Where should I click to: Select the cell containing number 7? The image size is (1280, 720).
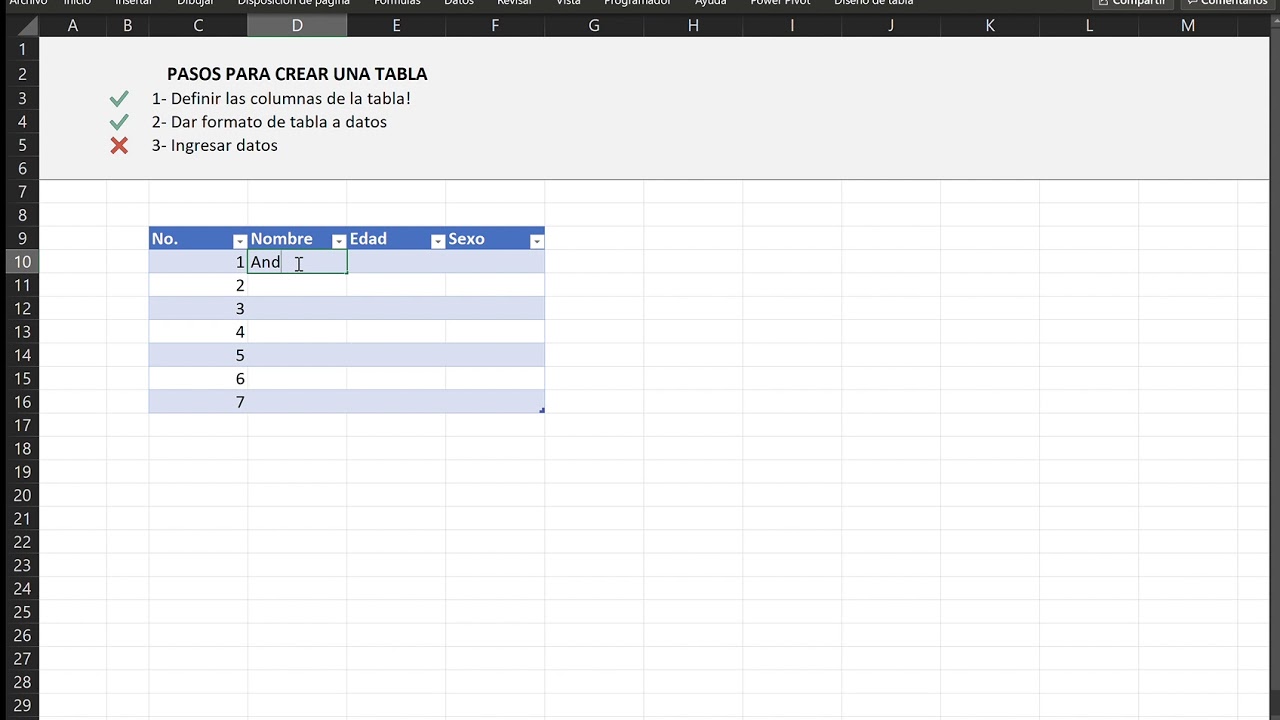(198, 402)
